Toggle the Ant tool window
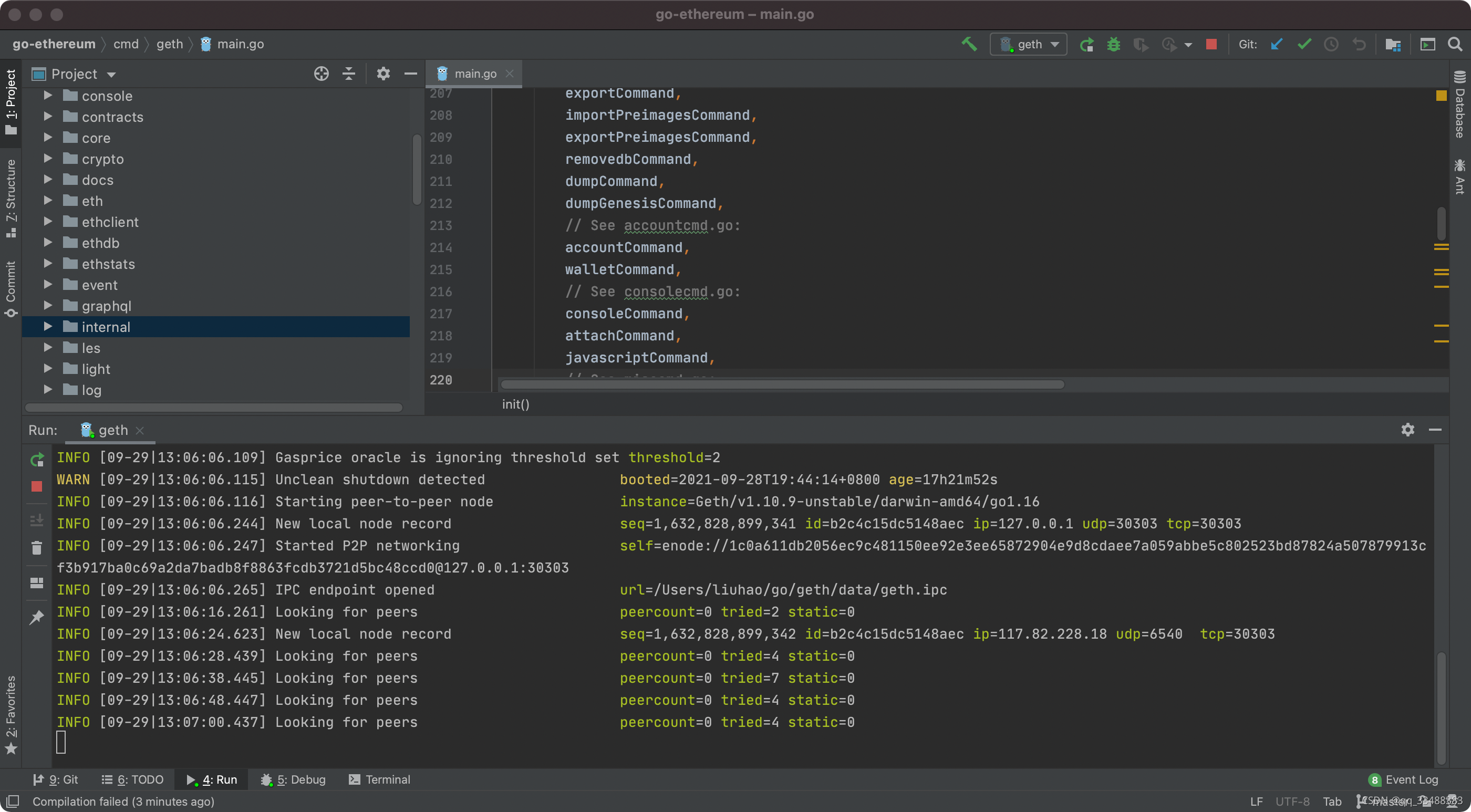 click(1459, 176)
